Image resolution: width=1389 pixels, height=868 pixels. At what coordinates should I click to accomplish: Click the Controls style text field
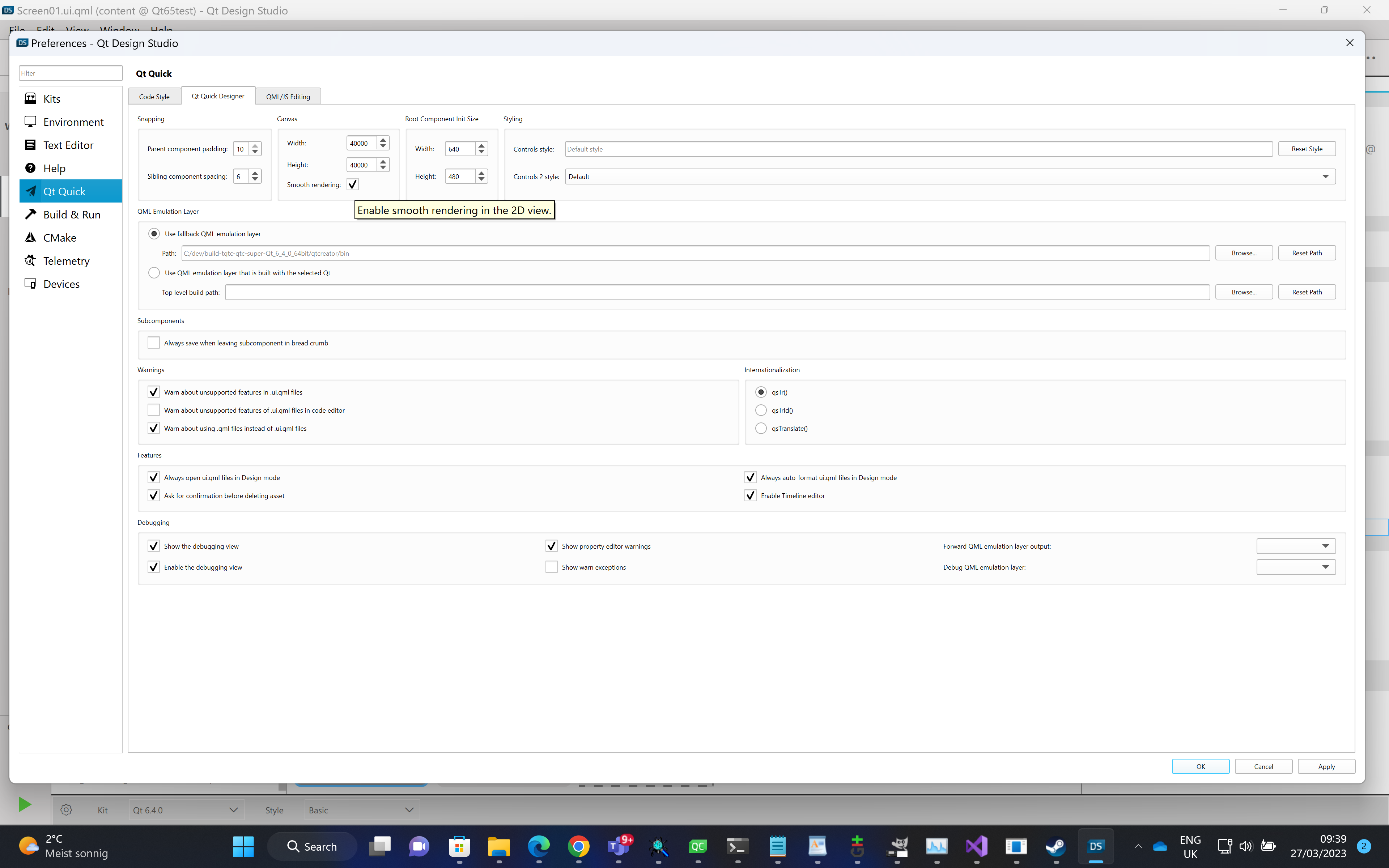(x=918, y=149)
